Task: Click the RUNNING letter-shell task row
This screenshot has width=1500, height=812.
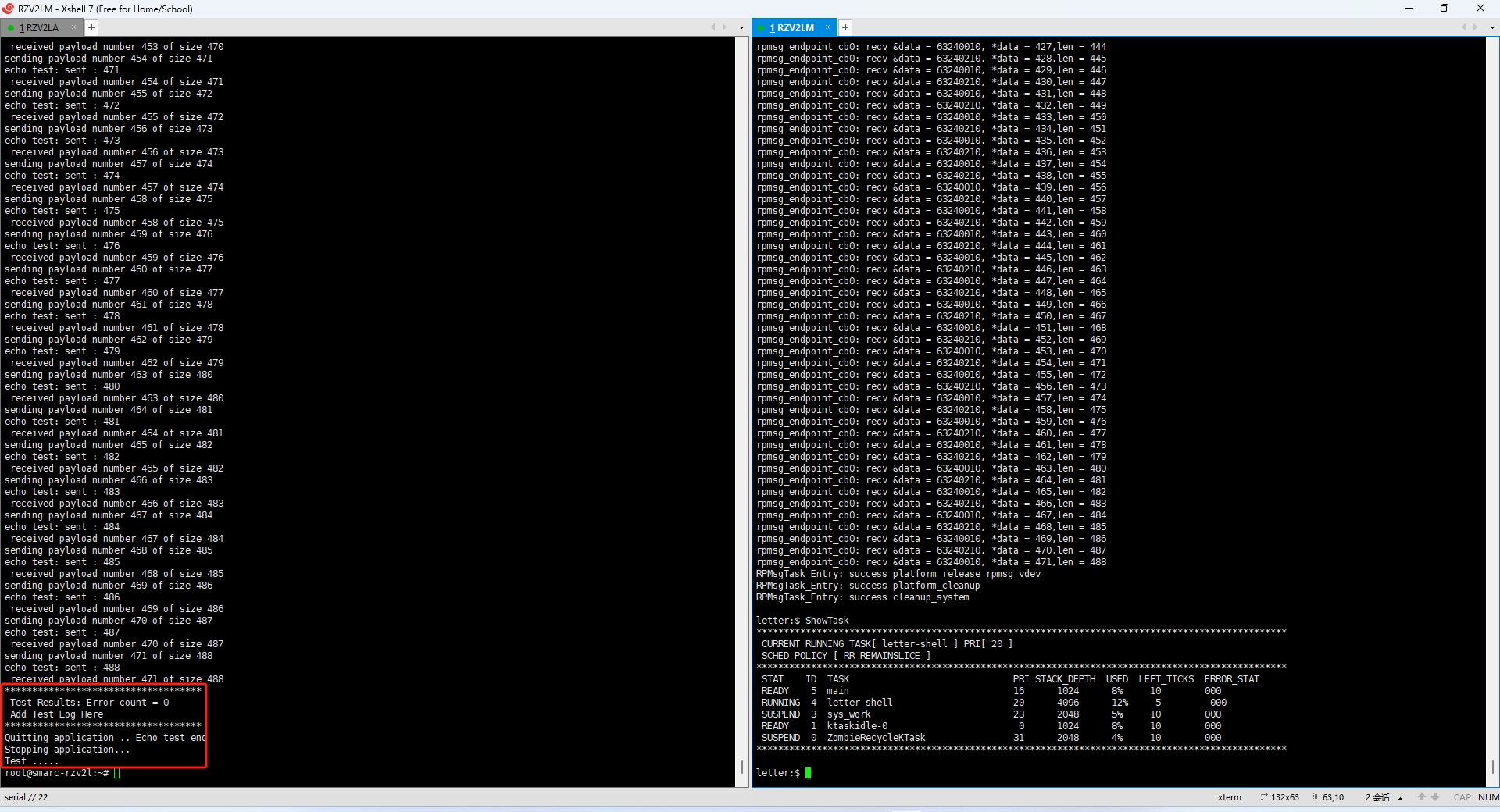Action: point(994,703)
